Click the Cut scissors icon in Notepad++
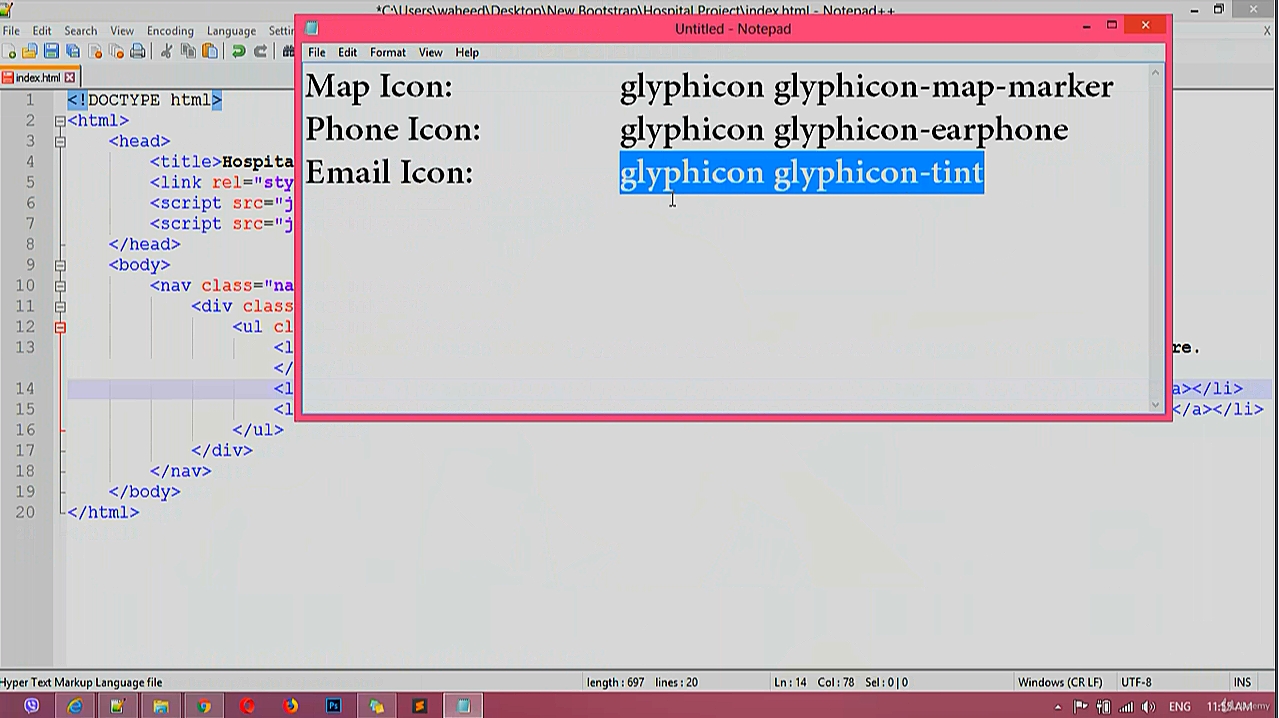This screenshot has width=1279, height=718. click(166, 52)
